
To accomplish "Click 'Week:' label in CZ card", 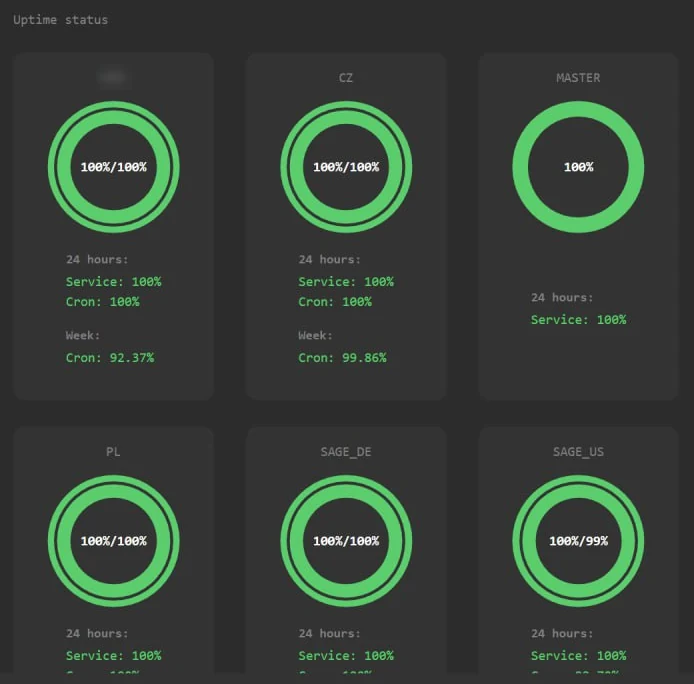I will click(315, 336).
